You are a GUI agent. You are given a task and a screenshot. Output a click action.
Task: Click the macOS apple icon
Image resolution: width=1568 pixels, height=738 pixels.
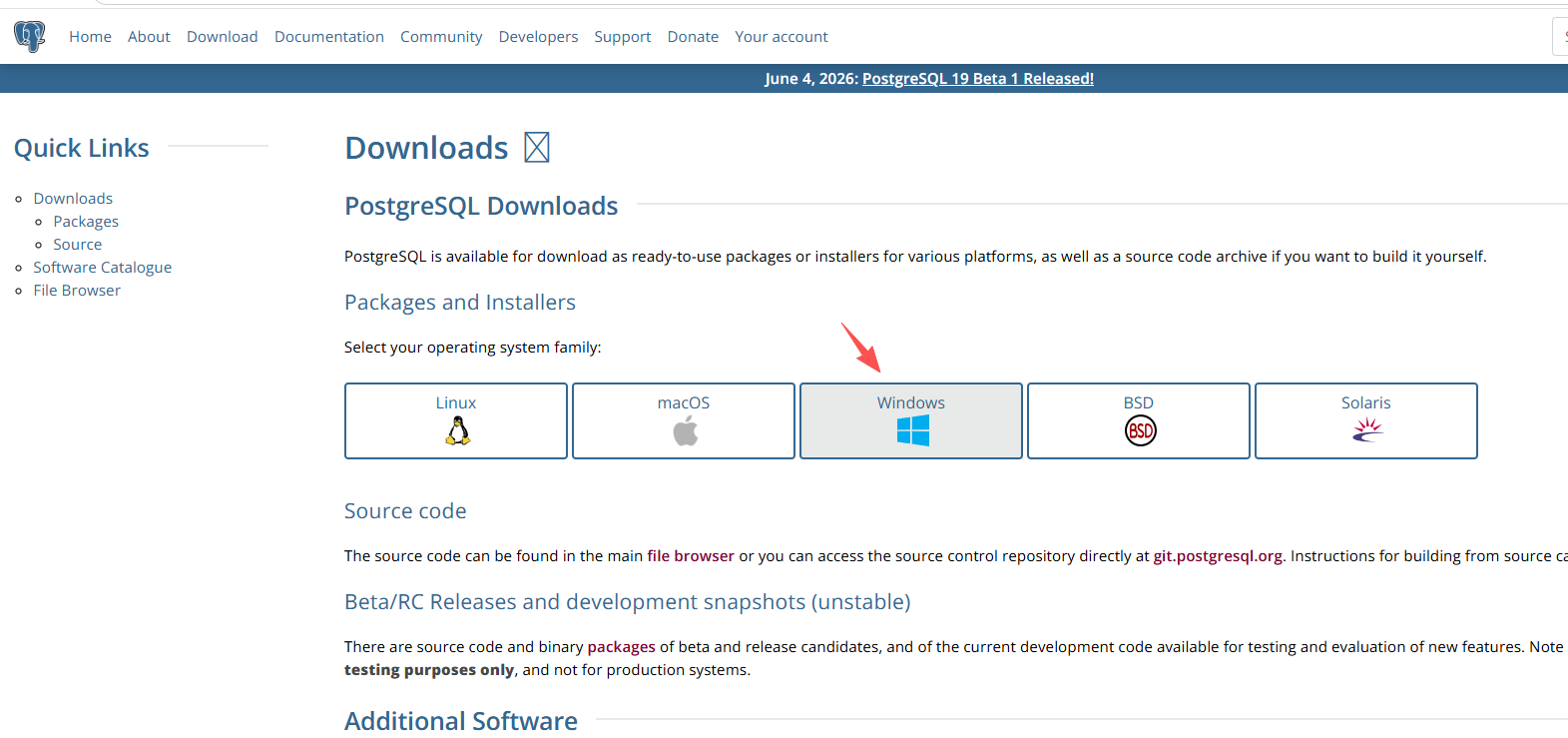[685, 431]
